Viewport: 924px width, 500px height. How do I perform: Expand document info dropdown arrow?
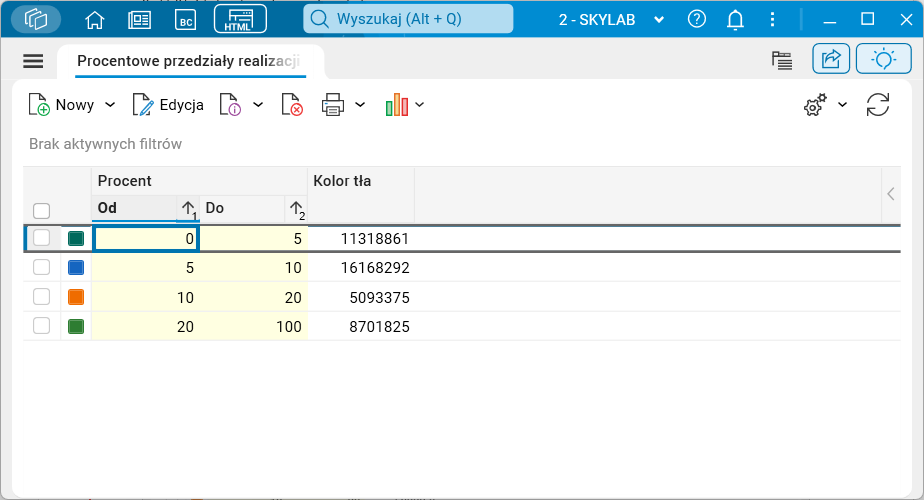(x=258, y=105)
